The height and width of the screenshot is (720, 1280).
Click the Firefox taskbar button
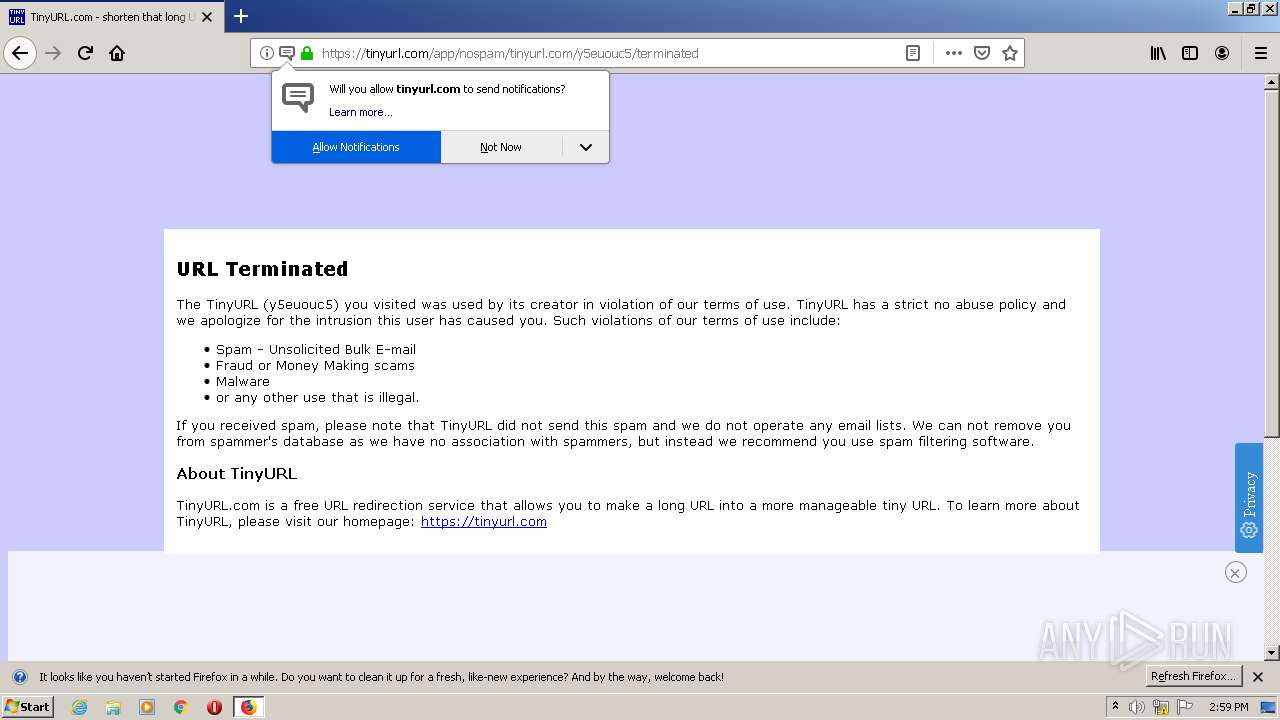click(248, 707)
